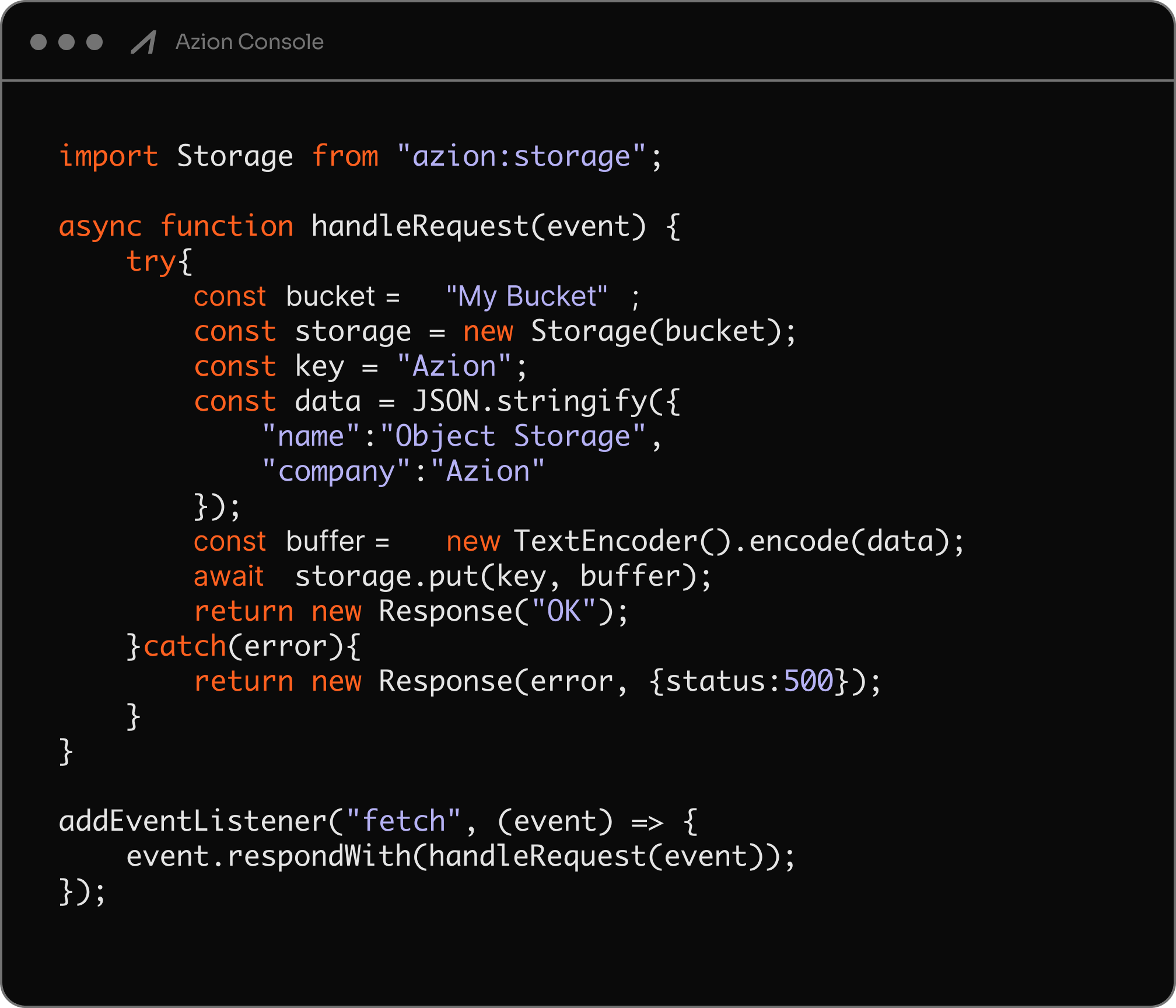The height and width of the screenshot is (1008, 1176).
Task: Click the 500 status number
Action: coord(808,681)
